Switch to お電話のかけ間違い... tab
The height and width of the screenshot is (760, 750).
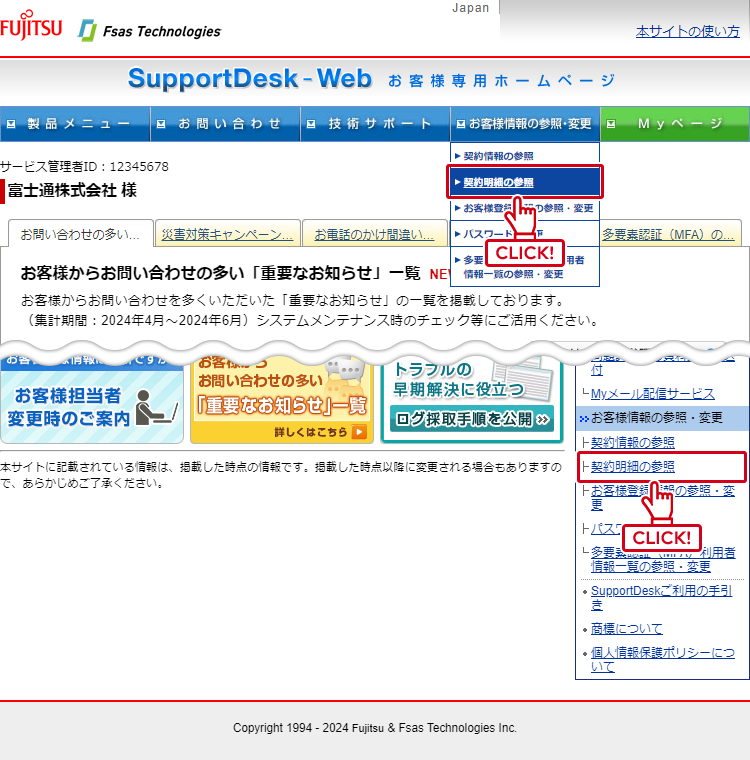[374, 235]
